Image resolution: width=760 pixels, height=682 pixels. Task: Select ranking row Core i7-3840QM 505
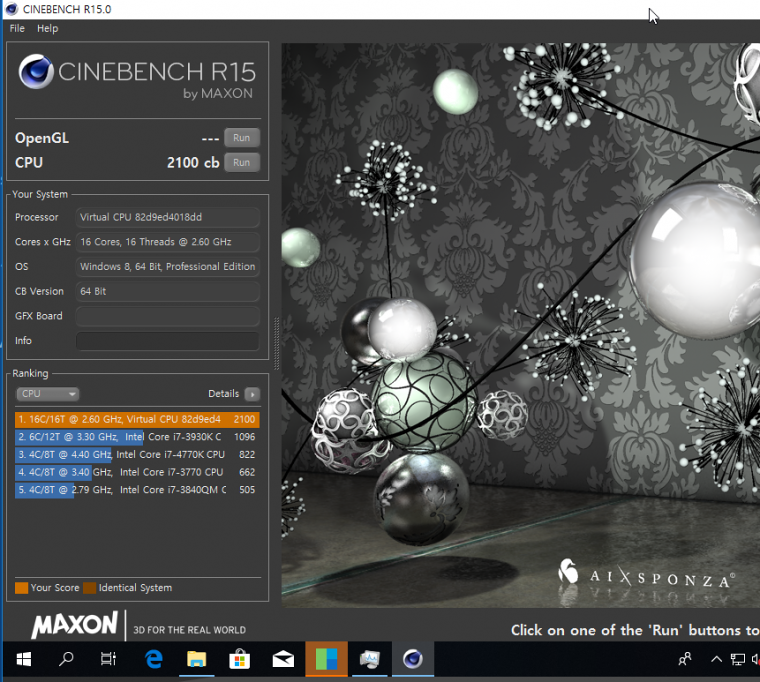click(x=137, y=490)
